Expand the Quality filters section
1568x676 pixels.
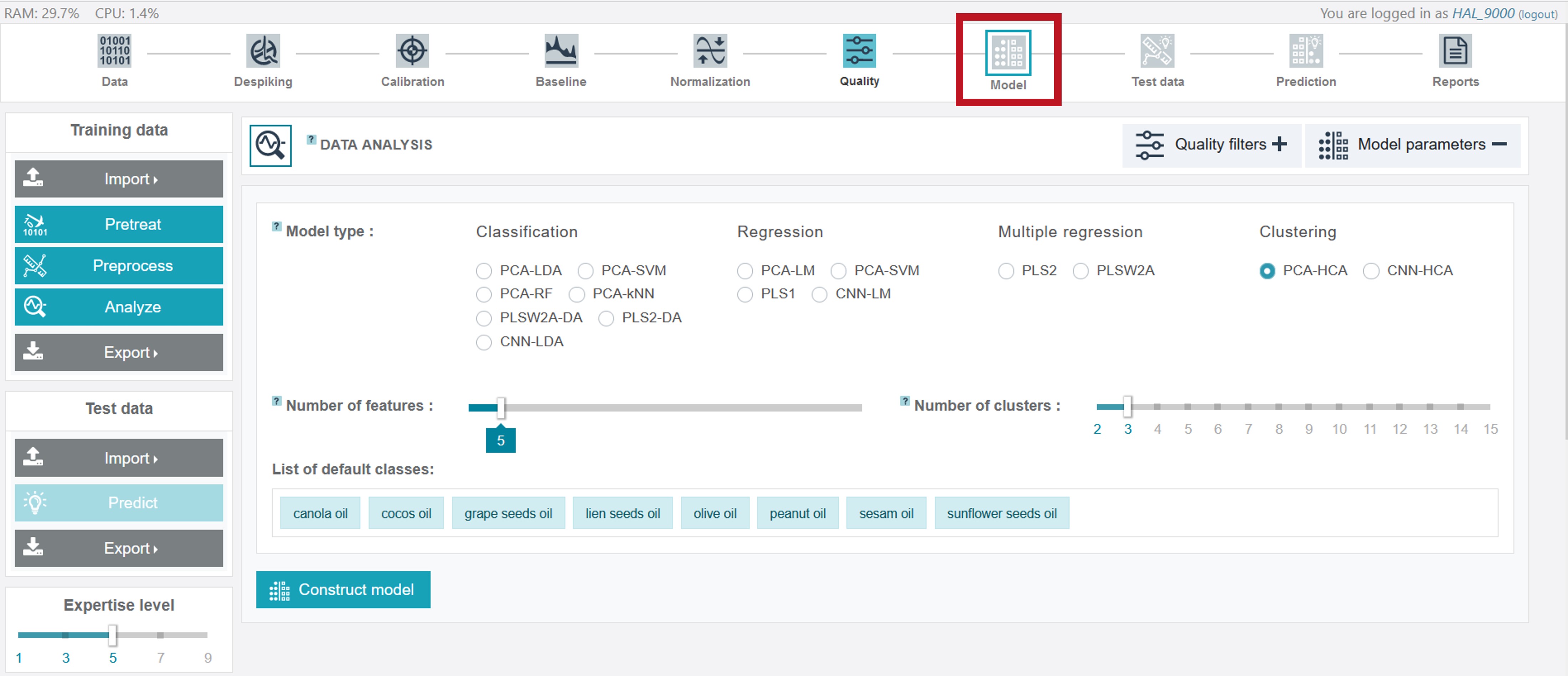pyautogui.click(x=1211, y=145)
